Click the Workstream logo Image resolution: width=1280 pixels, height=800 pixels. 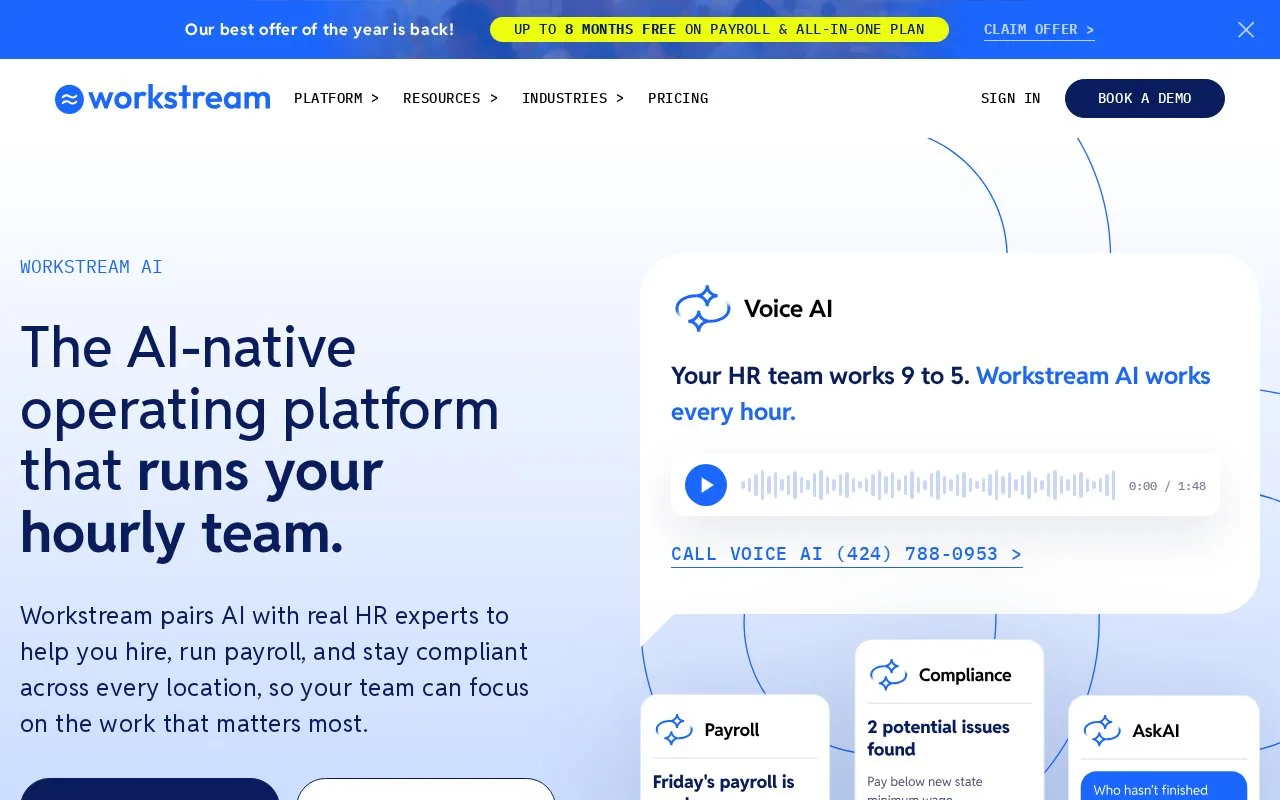[162, 98]
